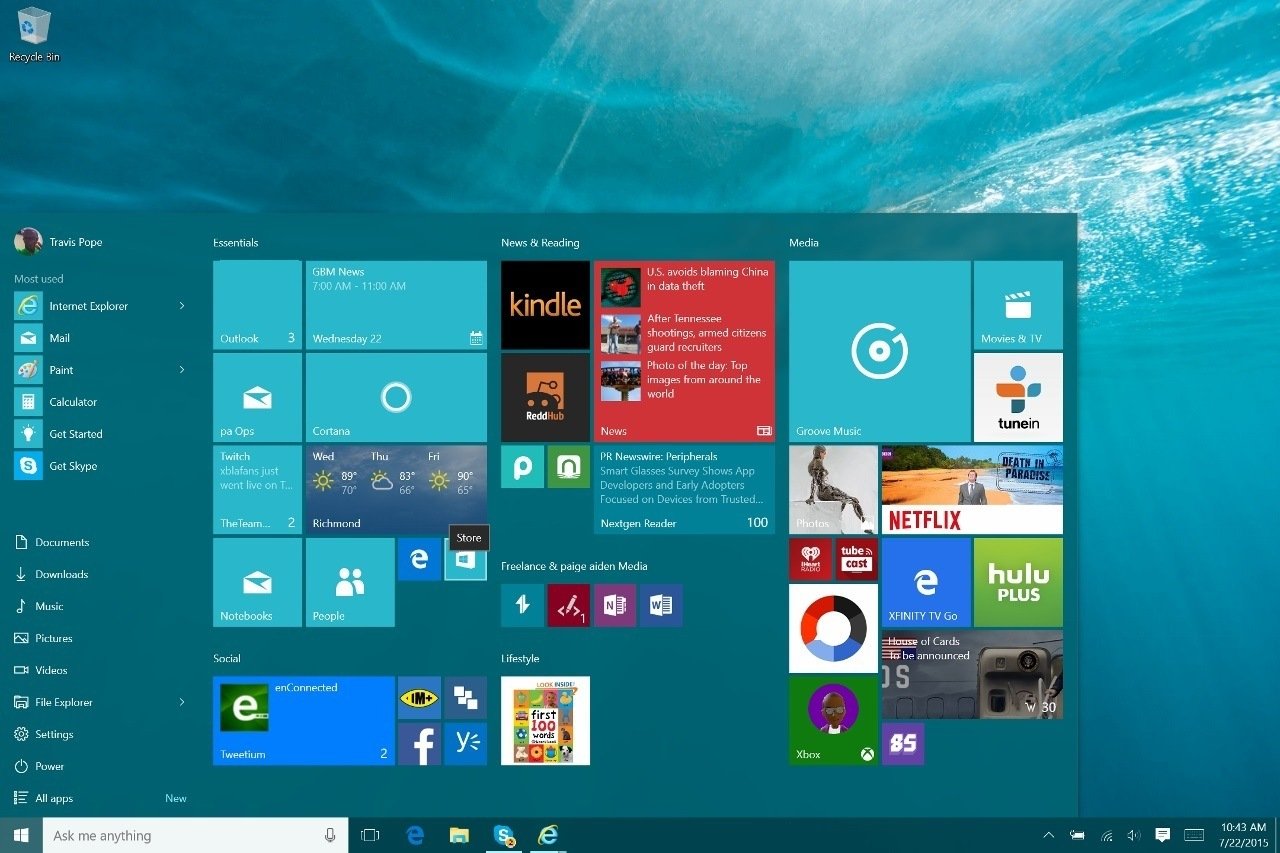Open XFINITY TV Go tile
Image resolution: width=1280 pixels, height=853 pixels.
click(x=926, y=582)
